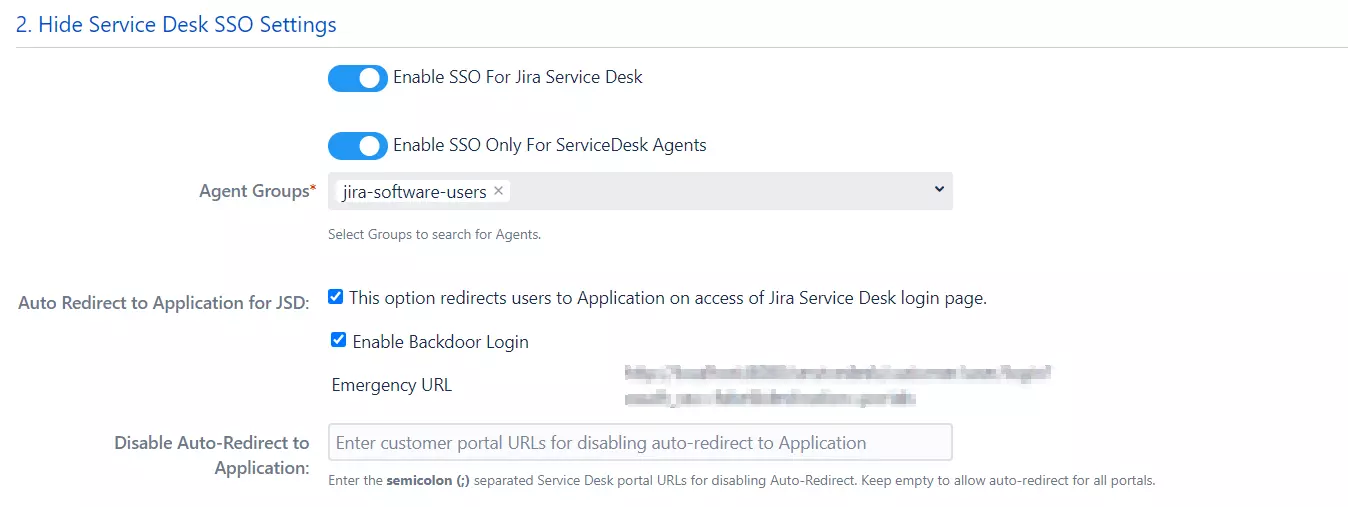
Task: Toggle Enable SSO Only For ServiceDesk Agents switch
Action: (x=357, y=146)
